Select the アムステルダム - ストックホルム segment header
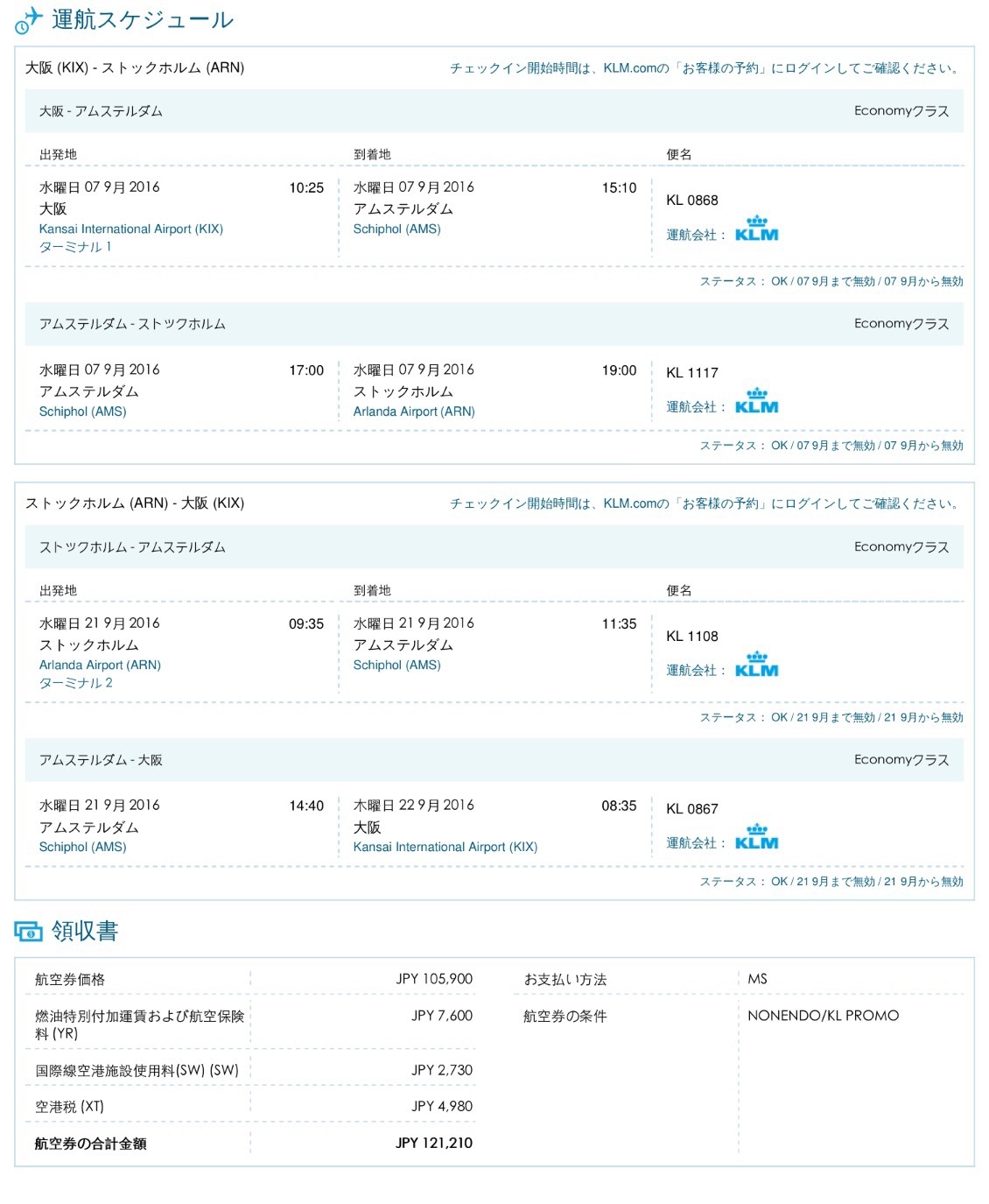989x1204 pixels. pyautogui.click(x=494, y=324)
